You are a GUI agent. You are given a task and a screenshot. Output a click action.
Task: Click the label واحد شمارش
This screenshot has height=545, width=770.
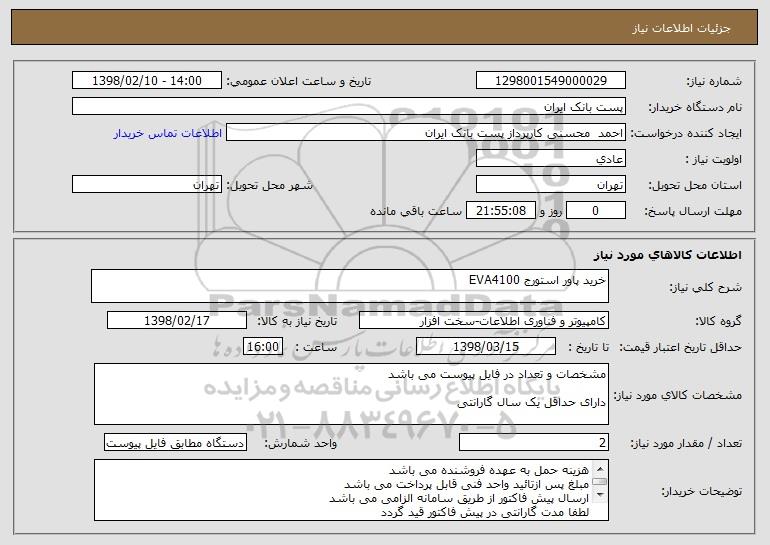click(301, 444)
